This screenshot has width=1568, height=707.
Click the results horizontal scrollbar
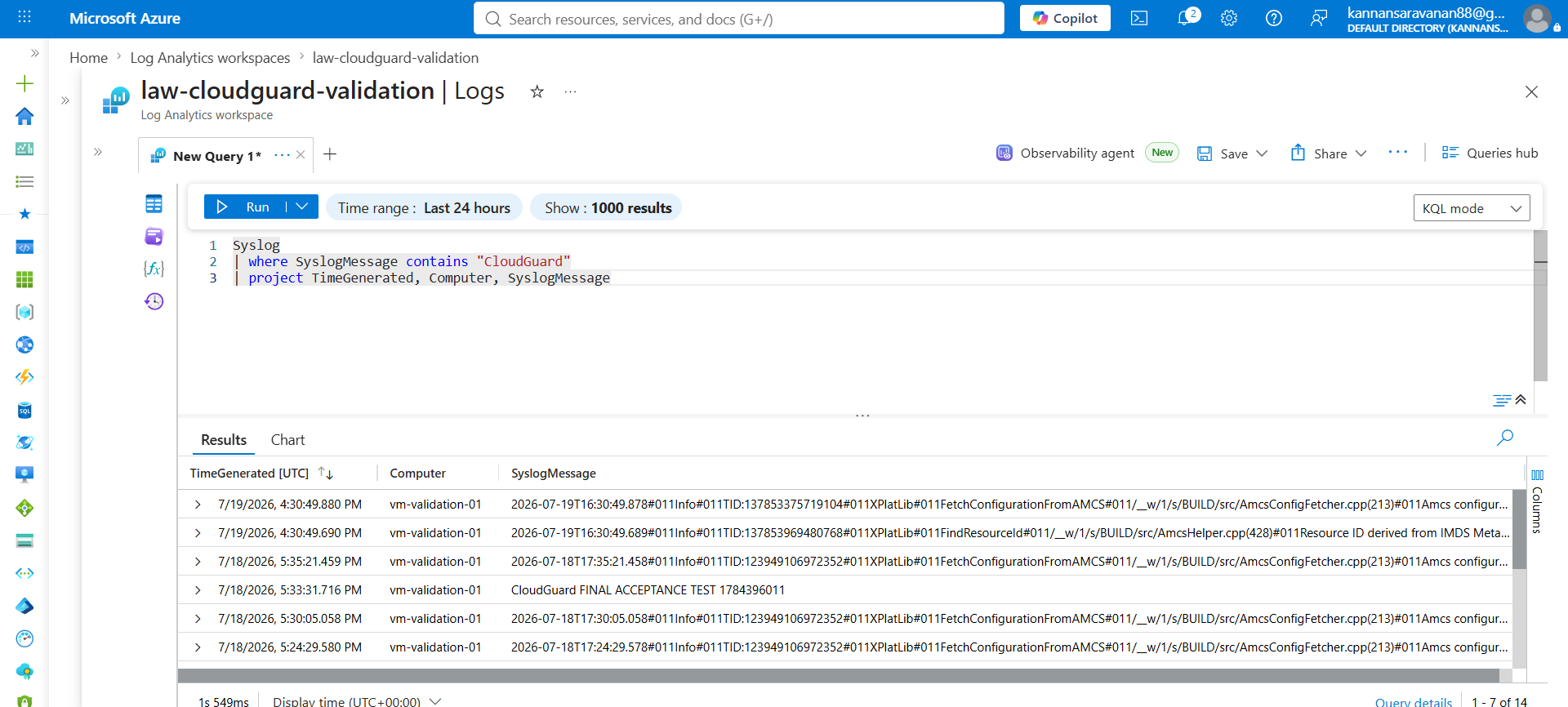[839, 676]
